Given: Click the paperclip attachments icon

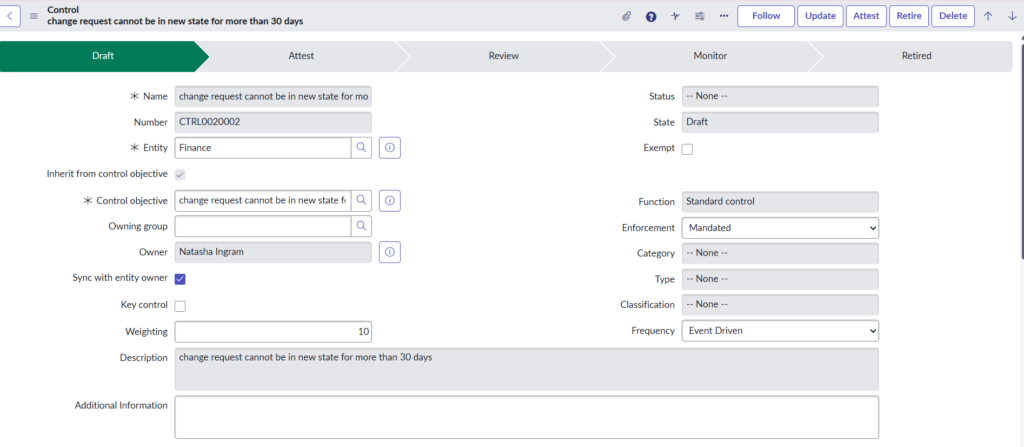Looking at the screenshot, I should coord(627,16).
